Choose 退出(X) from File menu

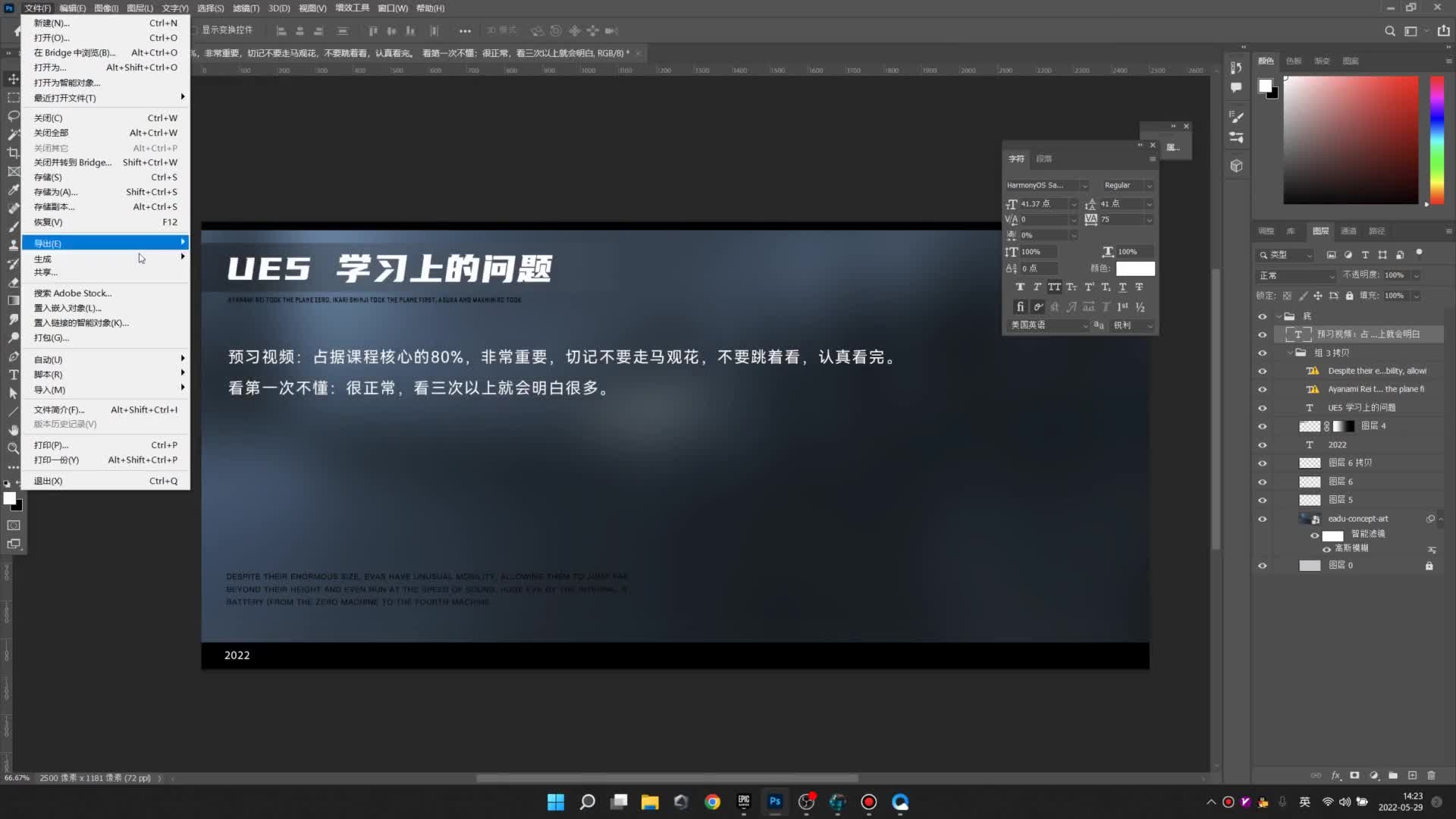(x=105, y=481)
